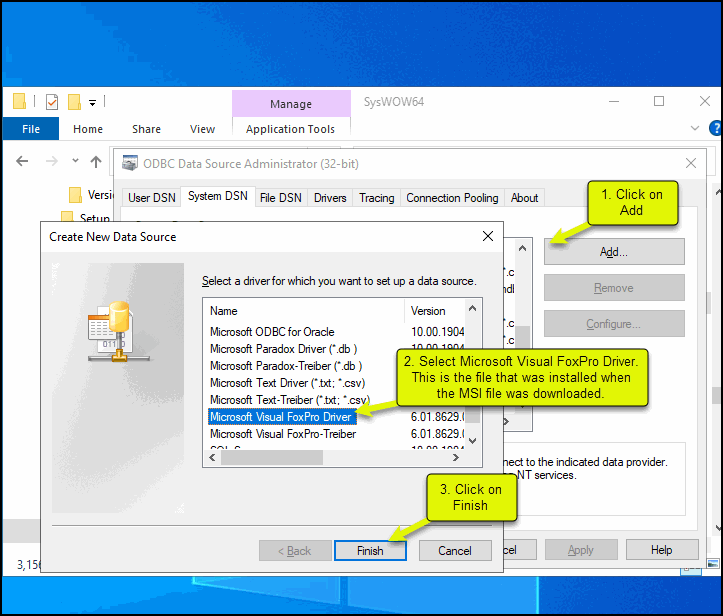The width and height of the screenshot is (723, 616).
Task: Close the SysWOW64 Explorer window
Action: click(x=705, y=101)
